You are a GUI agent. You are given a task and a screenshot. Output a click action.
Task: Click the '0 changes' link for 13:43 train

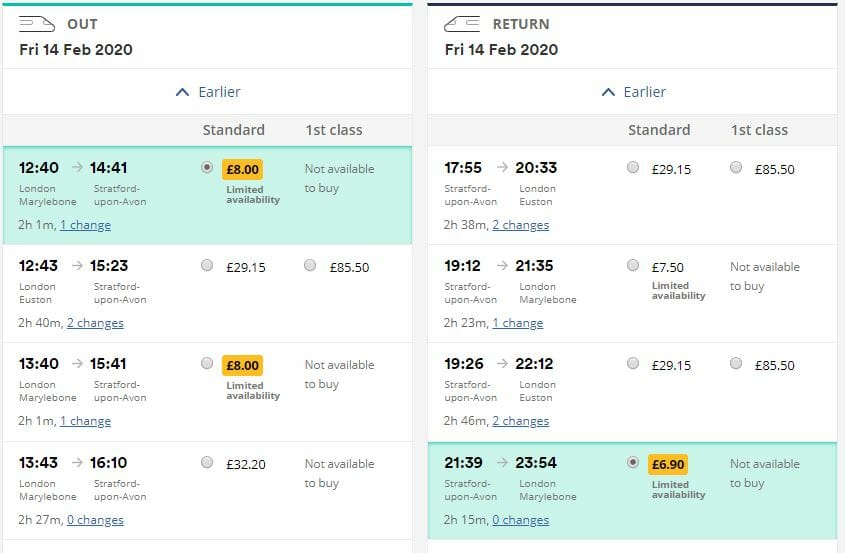click(x=95, y=520)
